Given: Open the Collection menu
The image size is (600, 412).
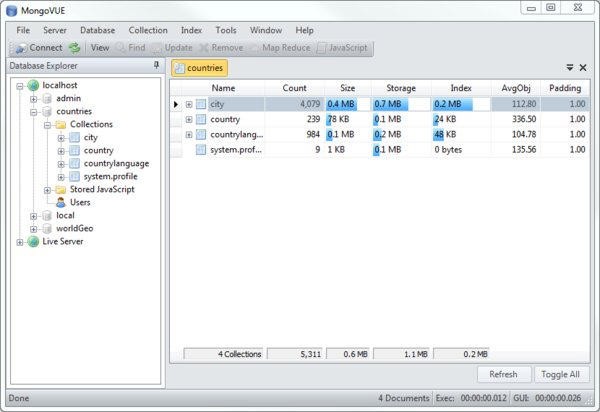Looking at the screenshot, I should point(148,30).
